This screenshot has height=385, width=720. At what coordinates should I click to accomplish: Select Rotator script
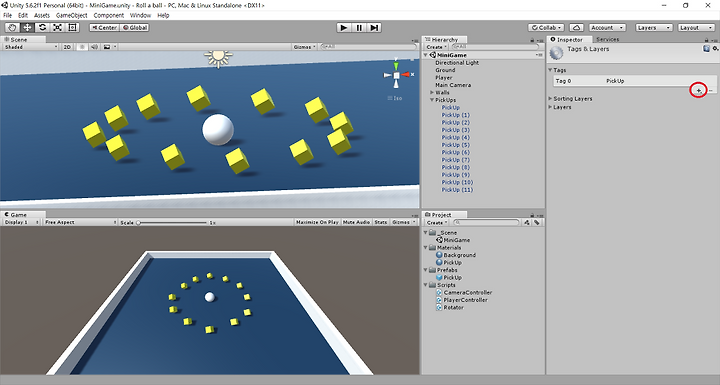(450, 307)
